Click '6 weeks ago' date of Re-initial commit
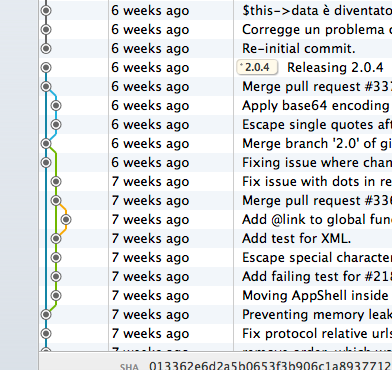Screen dimensions: 392x370 (x=150, y=49)
